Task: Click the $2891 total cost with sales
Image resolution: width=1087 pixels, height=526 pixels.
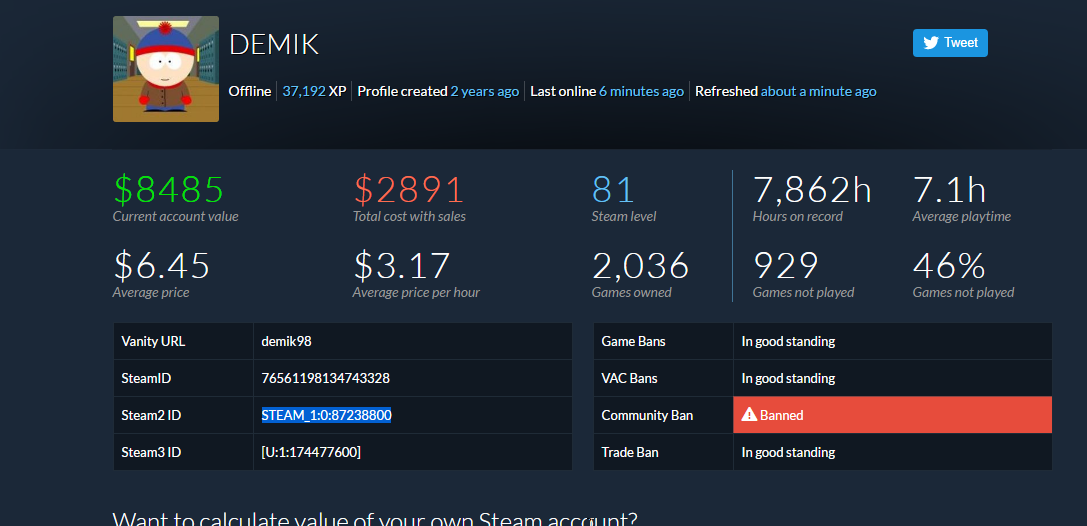Action: [x=408, y=190]
